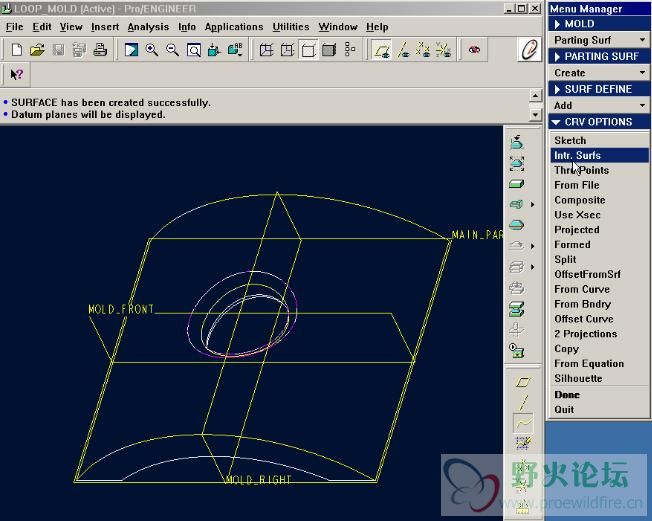The image size is (652, 521).
Task: Switch display to Wireframe mode
Action: point(266,50)
